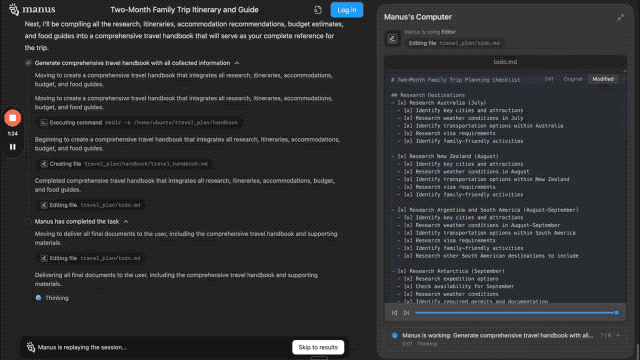This screenshot has height=360, width=640.
Task: Open the first 'Editing file travel_plan/todo.md' chip
Action: point(91,205)
